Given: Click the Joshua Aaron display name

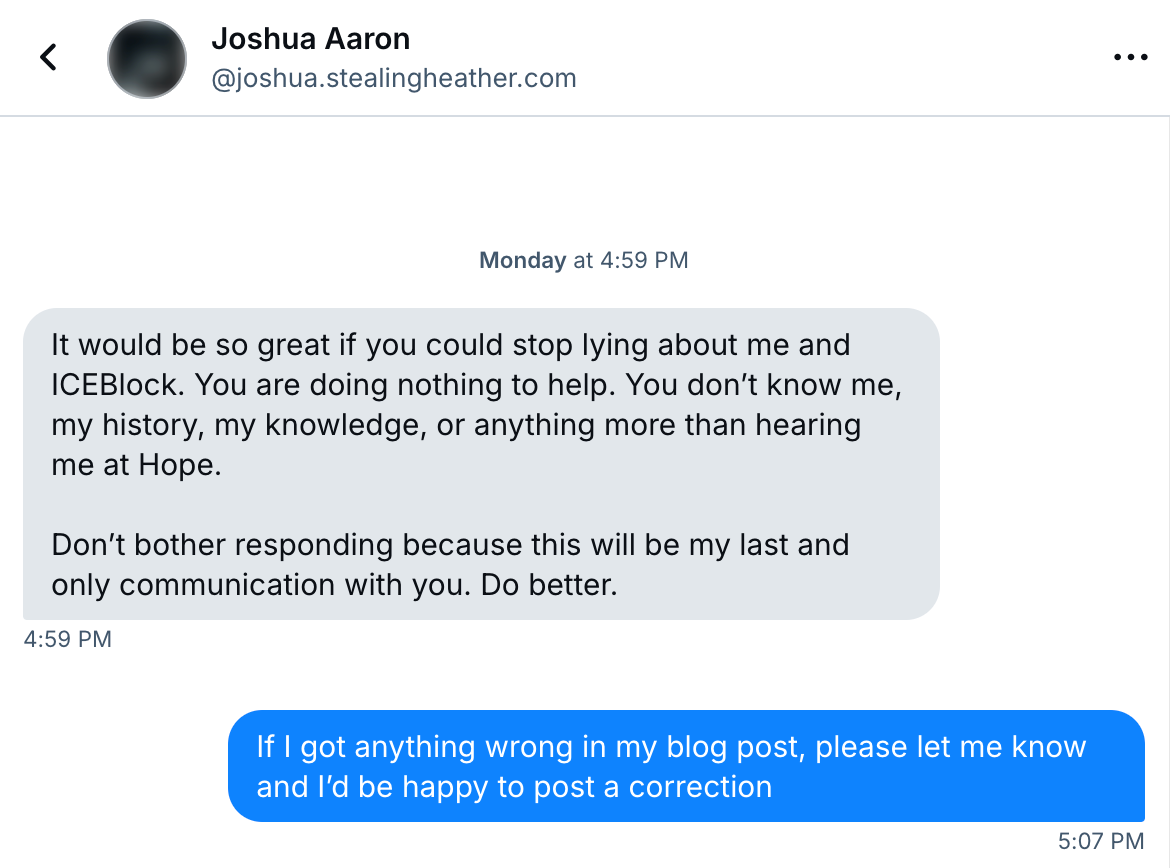Looking at the screenshot, I should tap(310, 39).
